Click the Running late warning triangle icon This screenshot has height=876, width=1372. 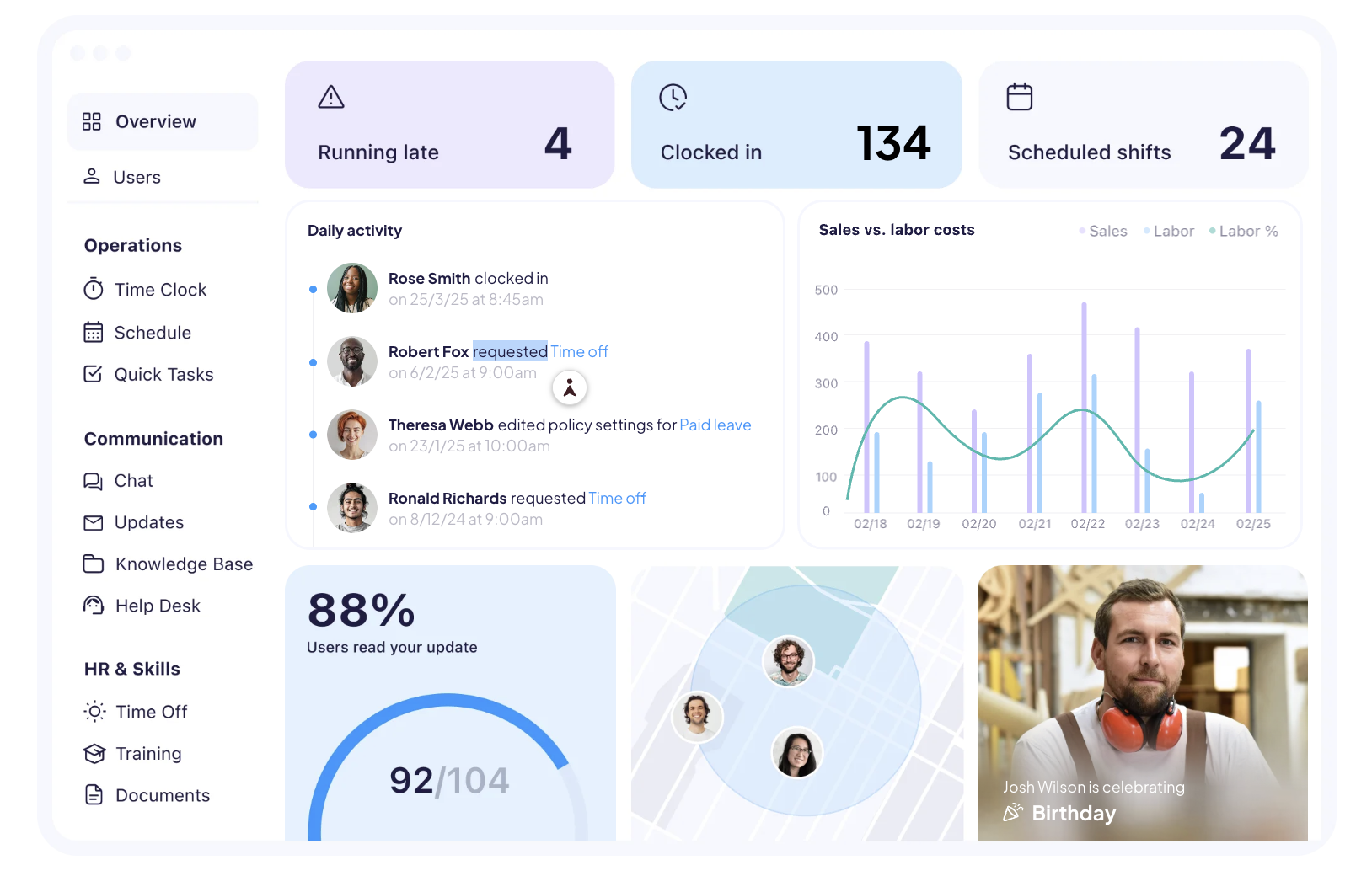tap(331, 97)
